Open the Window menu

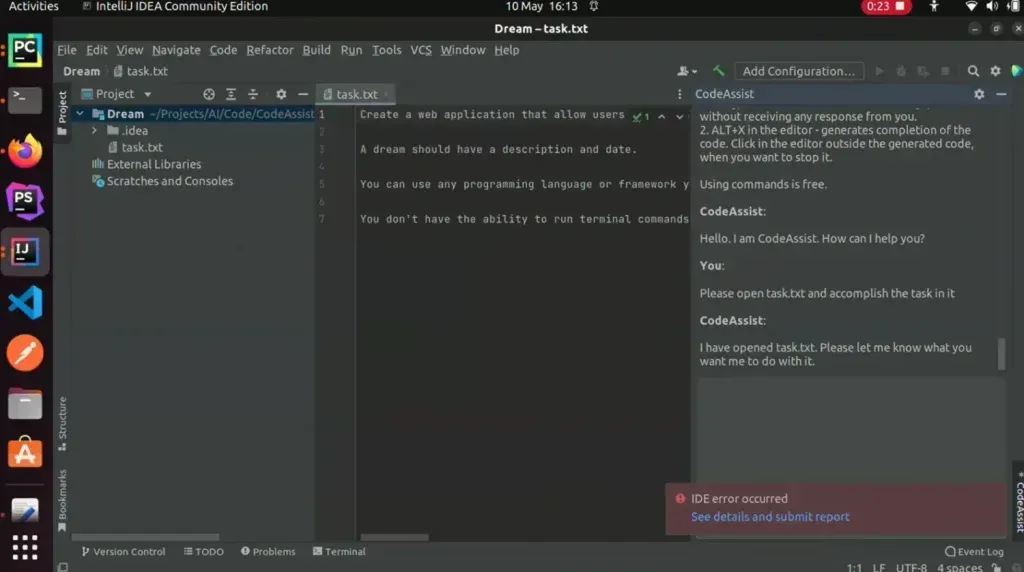[x=463, y=50]
